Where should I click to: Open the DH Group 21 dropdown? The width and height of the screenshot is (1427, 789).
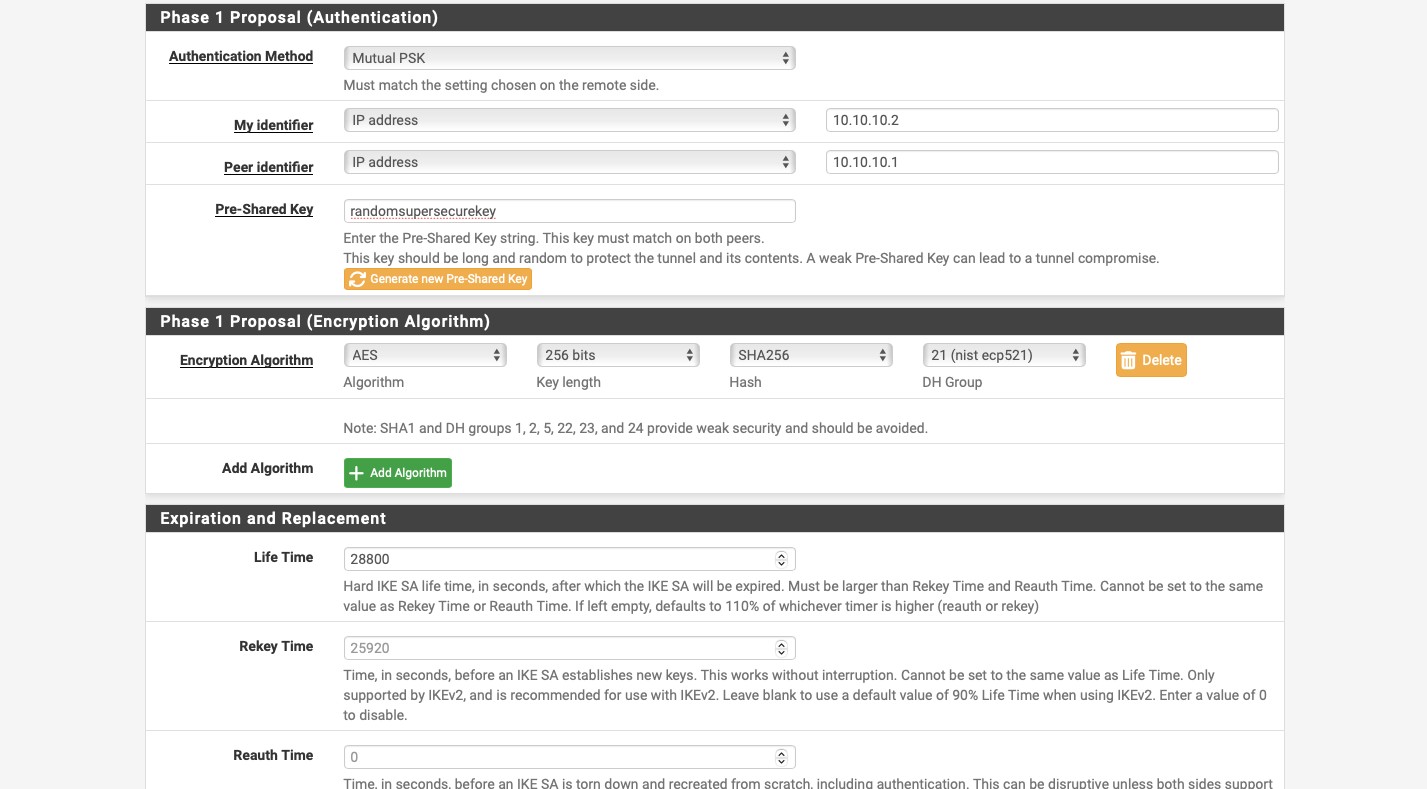click(x=1003, y=355)
